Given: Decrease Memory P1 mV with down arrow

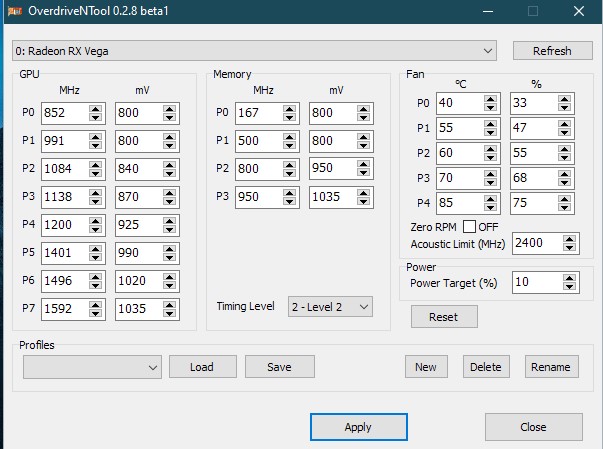Looking at the screenshot, I should point(363,145).
